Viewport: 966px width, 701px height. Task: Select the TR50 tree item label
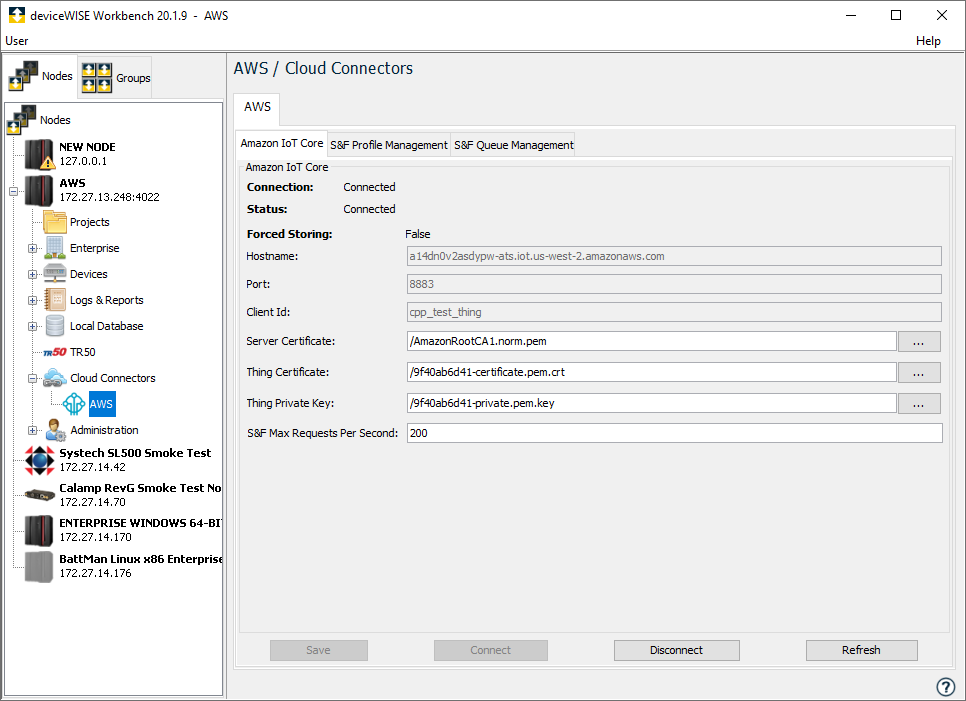point(83,352)
